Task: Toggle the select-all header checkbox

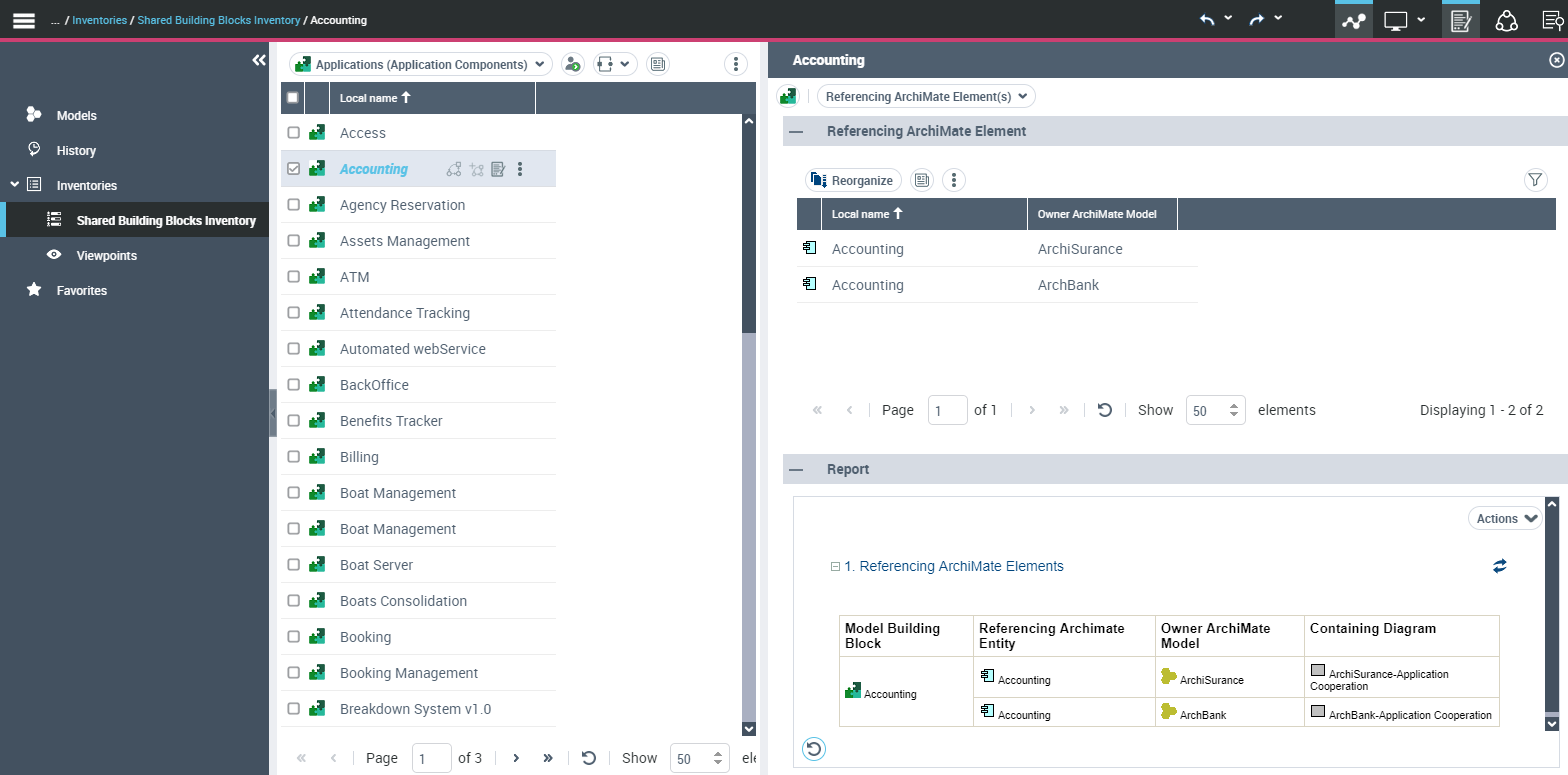Action: (293, 98)
